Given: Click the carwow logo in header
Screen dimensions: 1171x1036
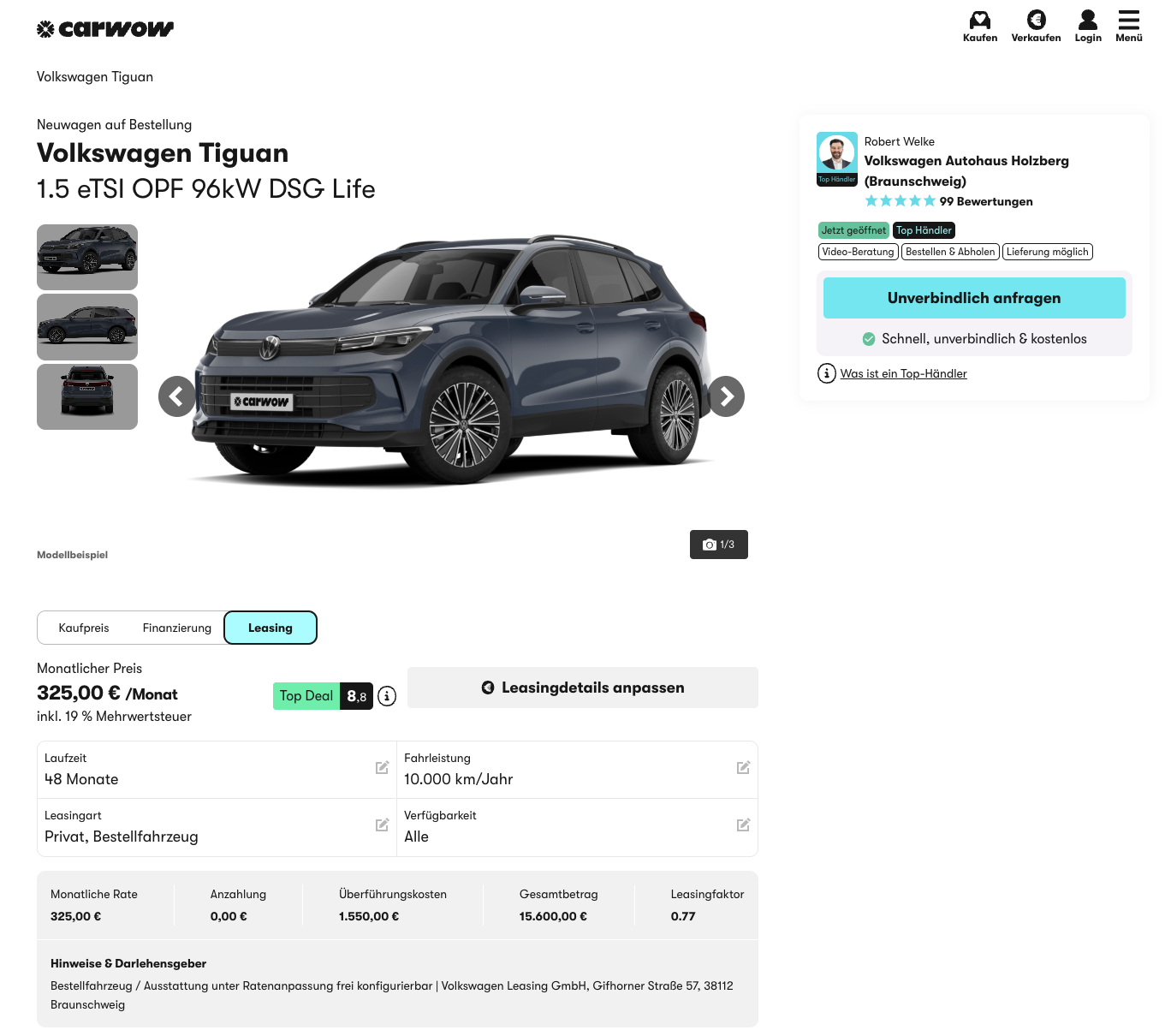Looking at the screenshot, I should [x=105, y=29].
